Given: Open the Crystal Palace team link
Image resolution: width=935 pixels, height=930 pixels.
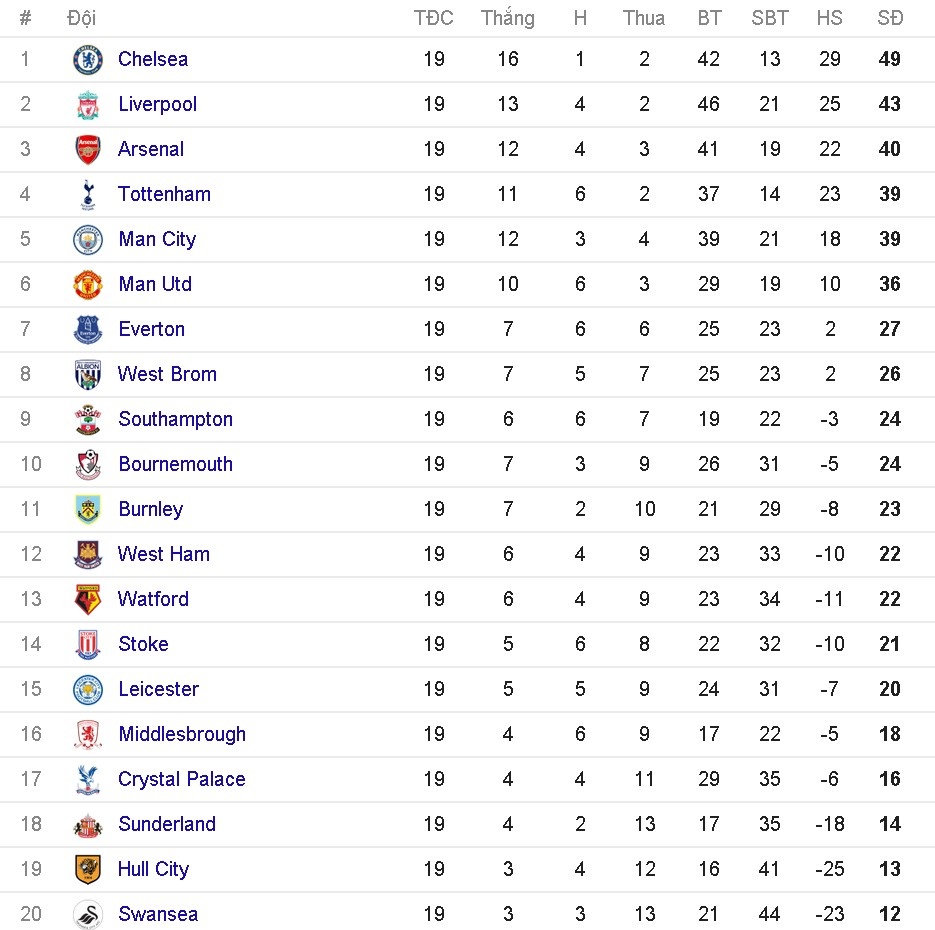Looking at the screenshot, I should [181, 779].
